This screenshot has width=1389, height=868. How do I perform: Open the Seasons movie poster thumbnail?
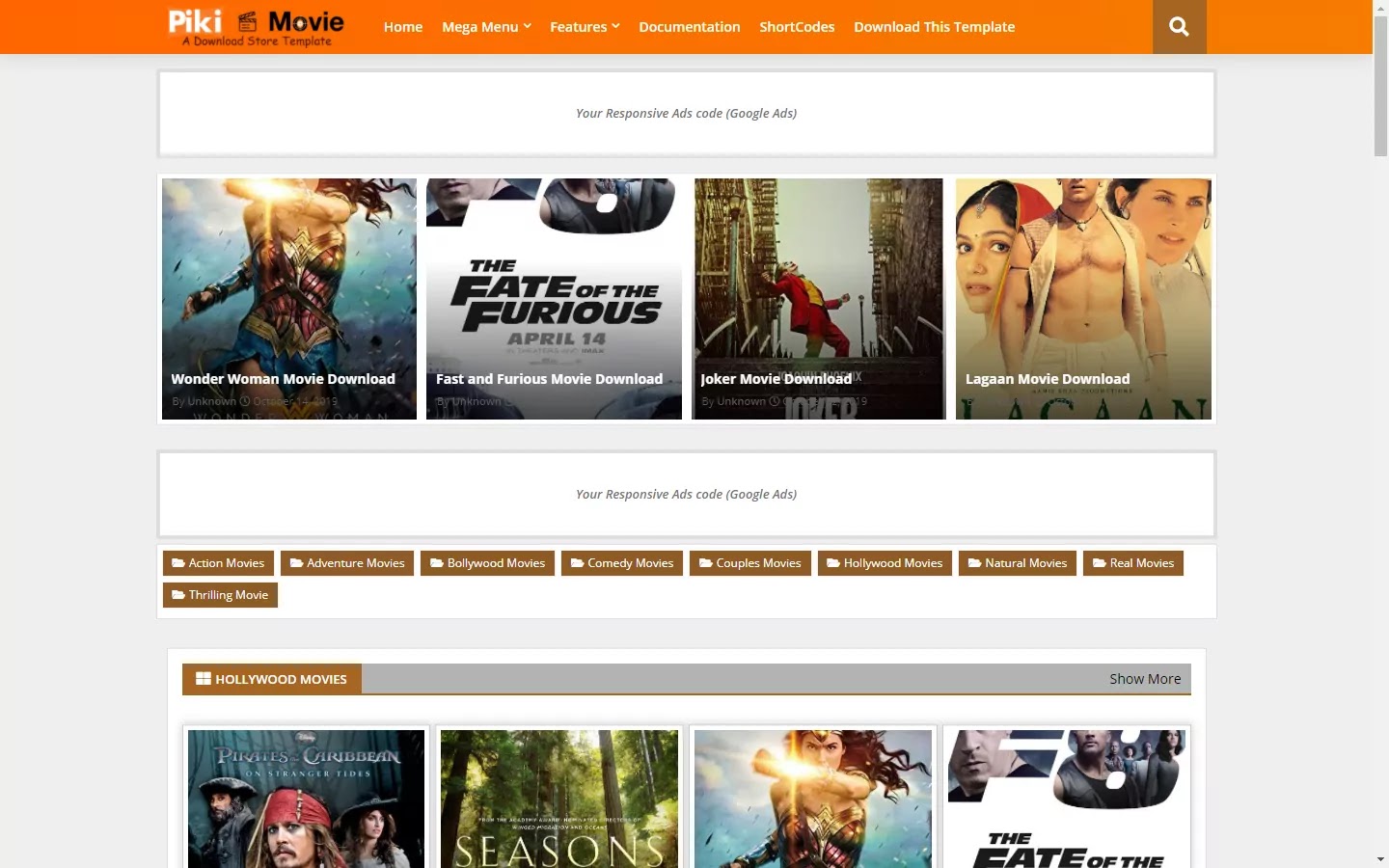coord(559,799)
